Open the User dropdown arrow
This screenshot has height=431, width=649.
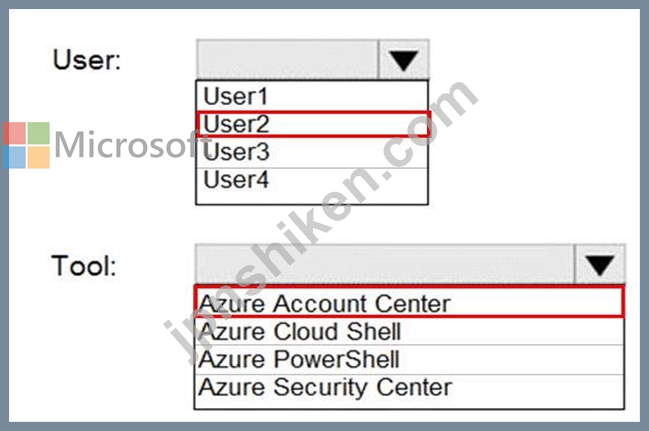[403, 61]
